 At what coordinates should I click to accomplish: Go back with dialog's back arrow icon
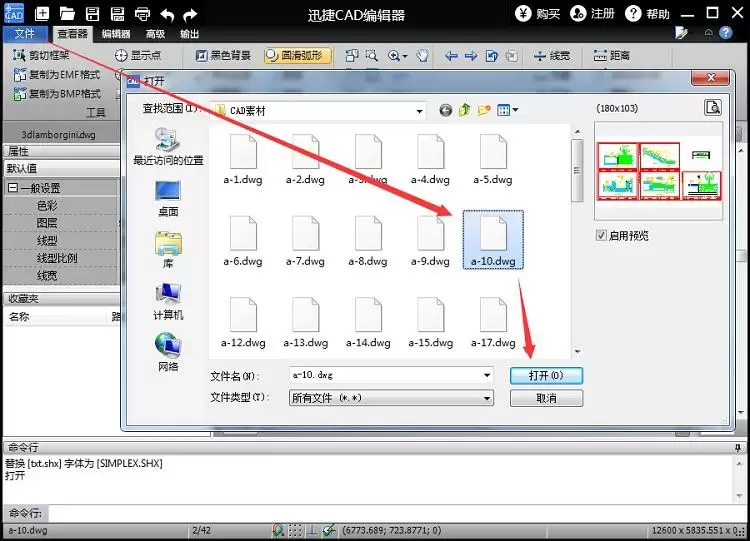[445, 110]
